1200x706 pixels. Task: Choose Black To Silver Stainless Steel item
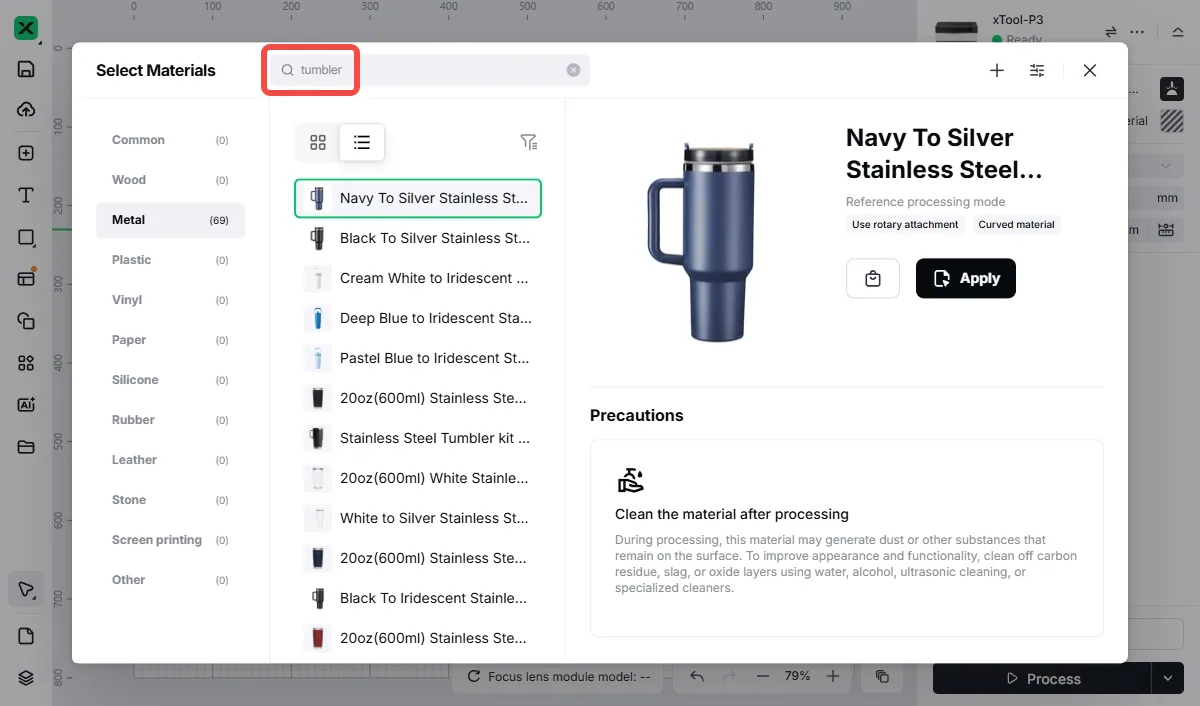coord(418,238)
